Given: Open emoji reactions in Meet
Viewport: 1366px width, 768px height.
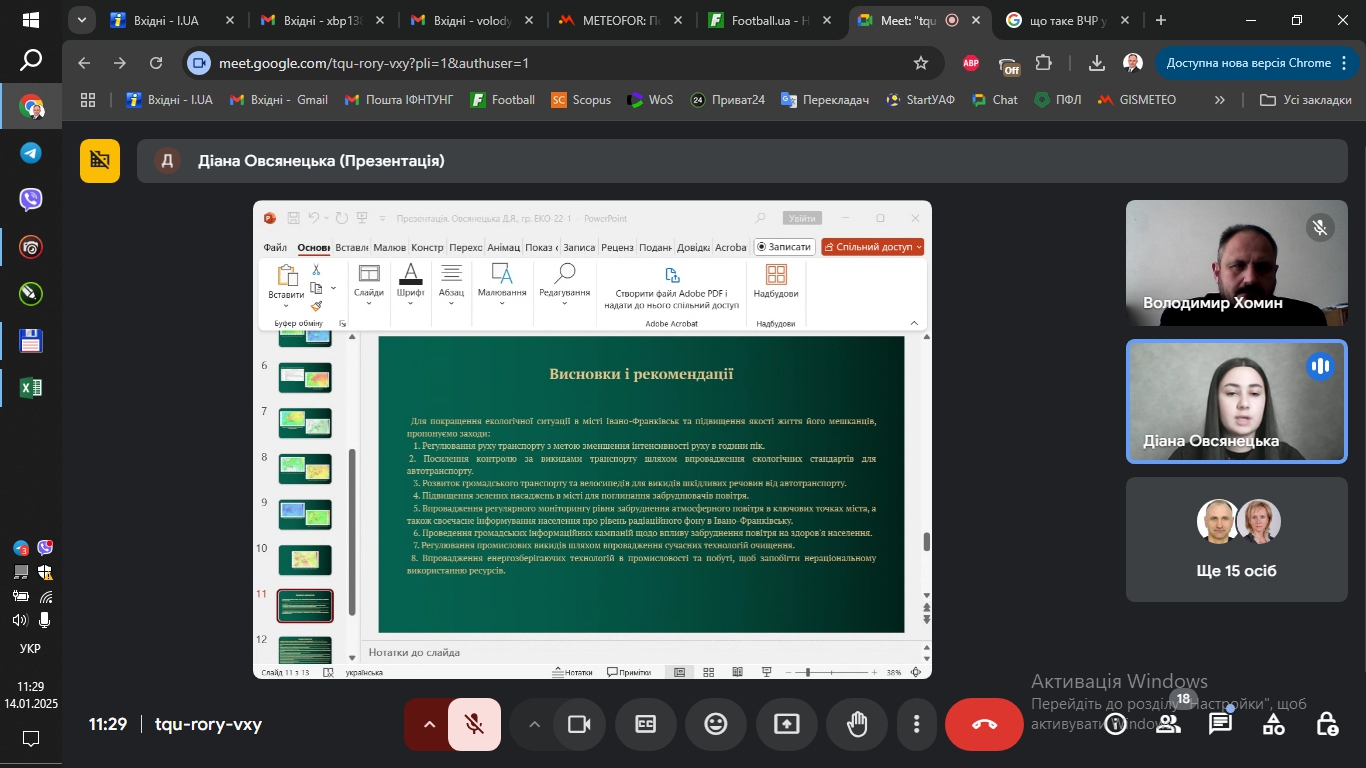Looking at the screenshot, I should (x=716, y=724).
